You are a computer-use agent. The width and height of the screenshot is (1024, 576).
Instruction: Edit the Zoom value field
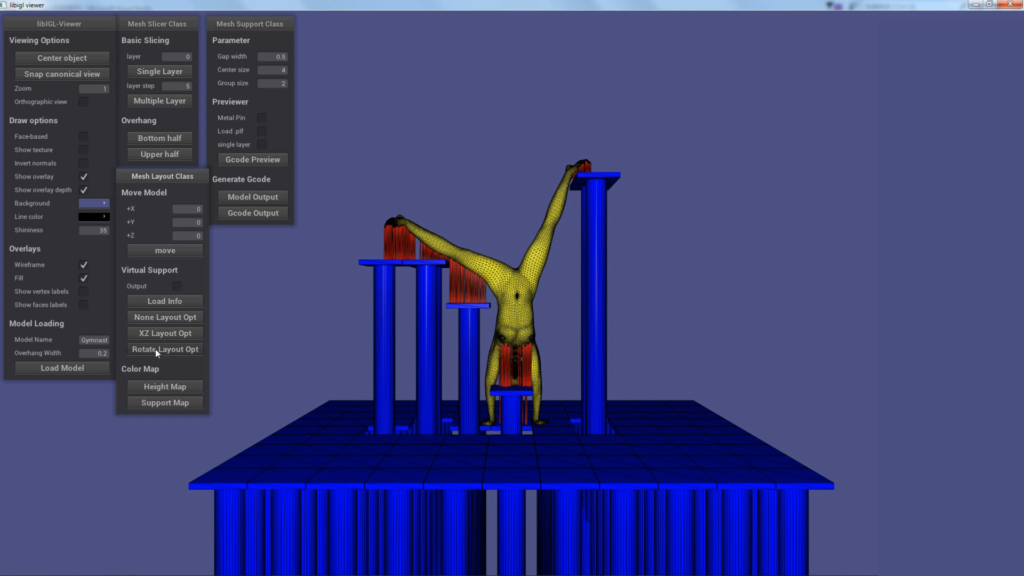94,88
